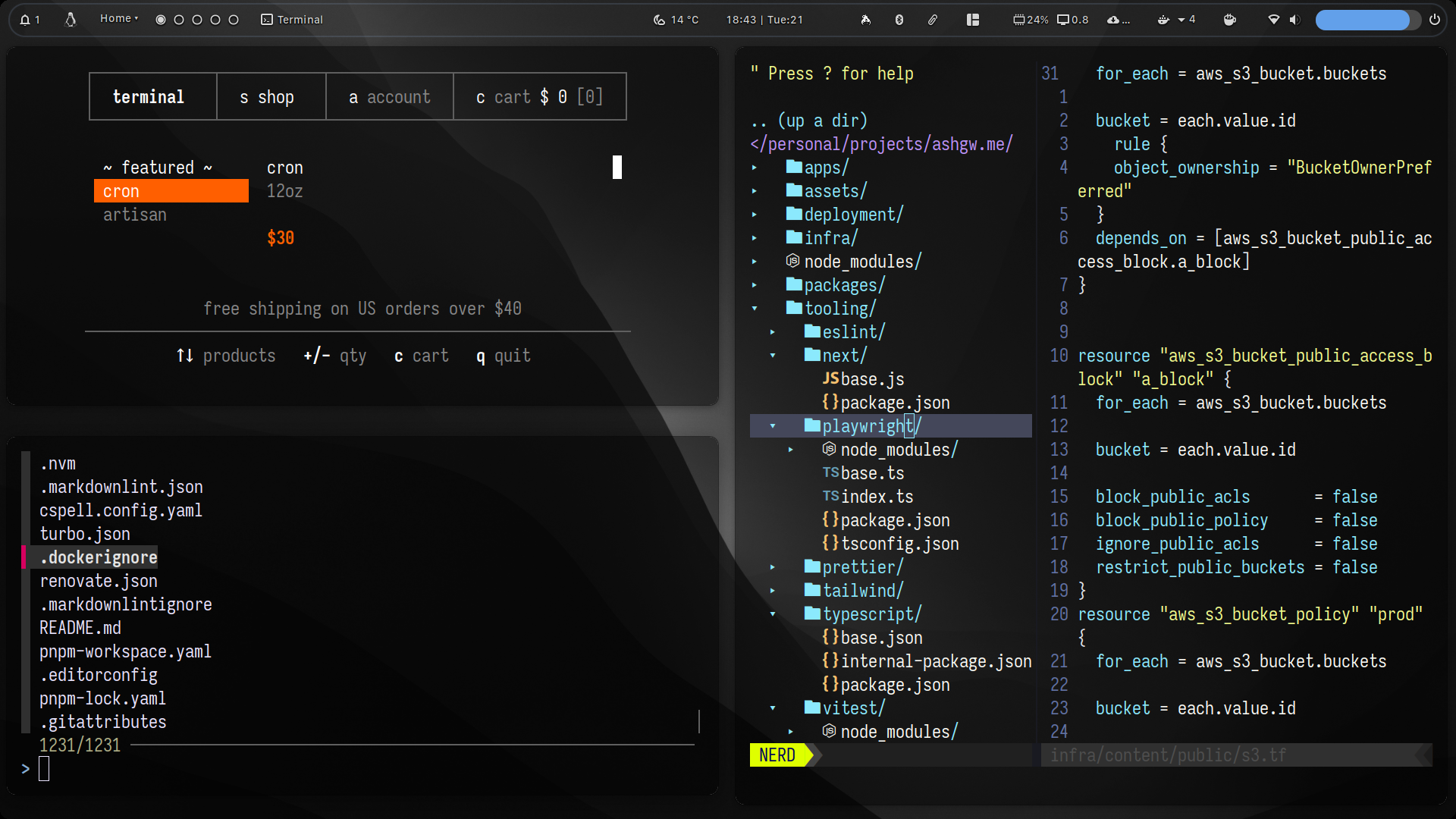Click the $30 price text
Viewport: 1456px width, 819px height.
[281, 238]
